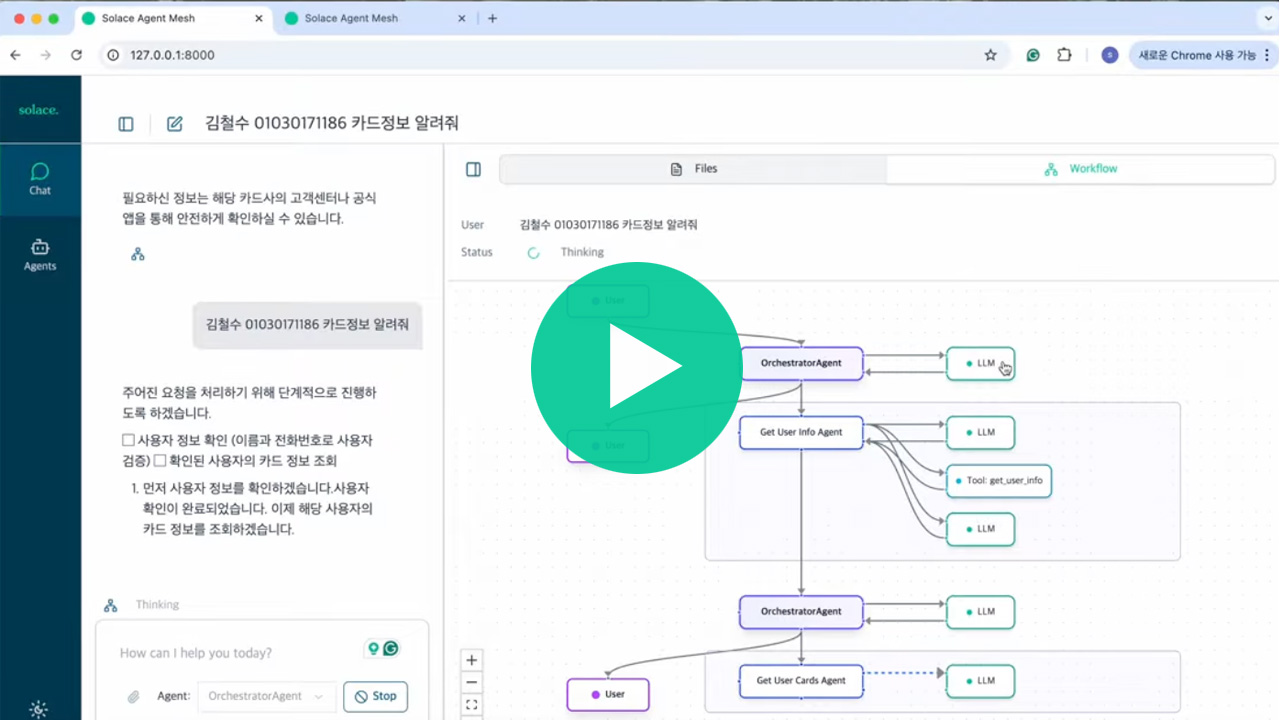Switch to the Workflow tab

[x=1080, y=169]
